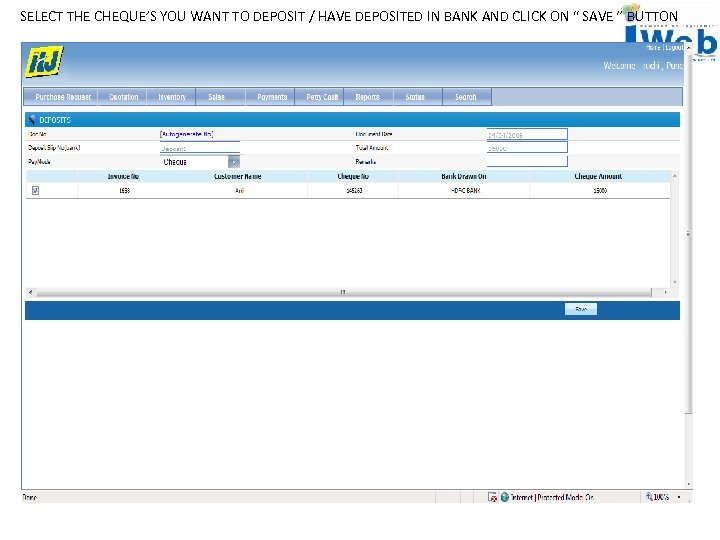This screenshot has width=720, height=540.
Task: Click the Bank Drawn On column header
Action: (x=464, y=176)
